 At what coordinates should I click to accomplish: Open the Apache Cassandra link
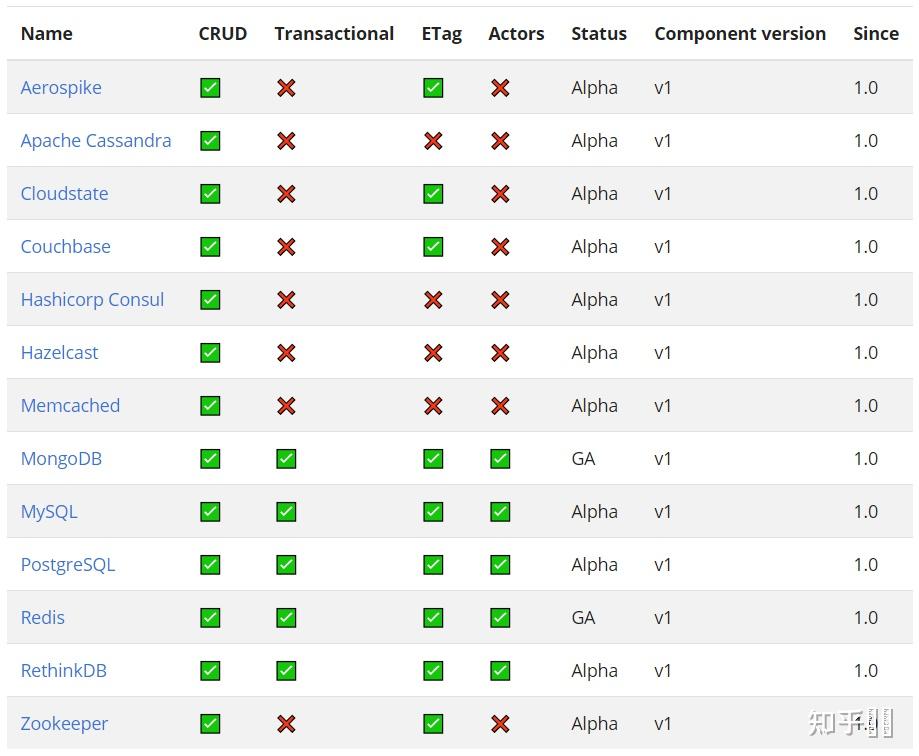pyautogui.click(x=96, y=141)
